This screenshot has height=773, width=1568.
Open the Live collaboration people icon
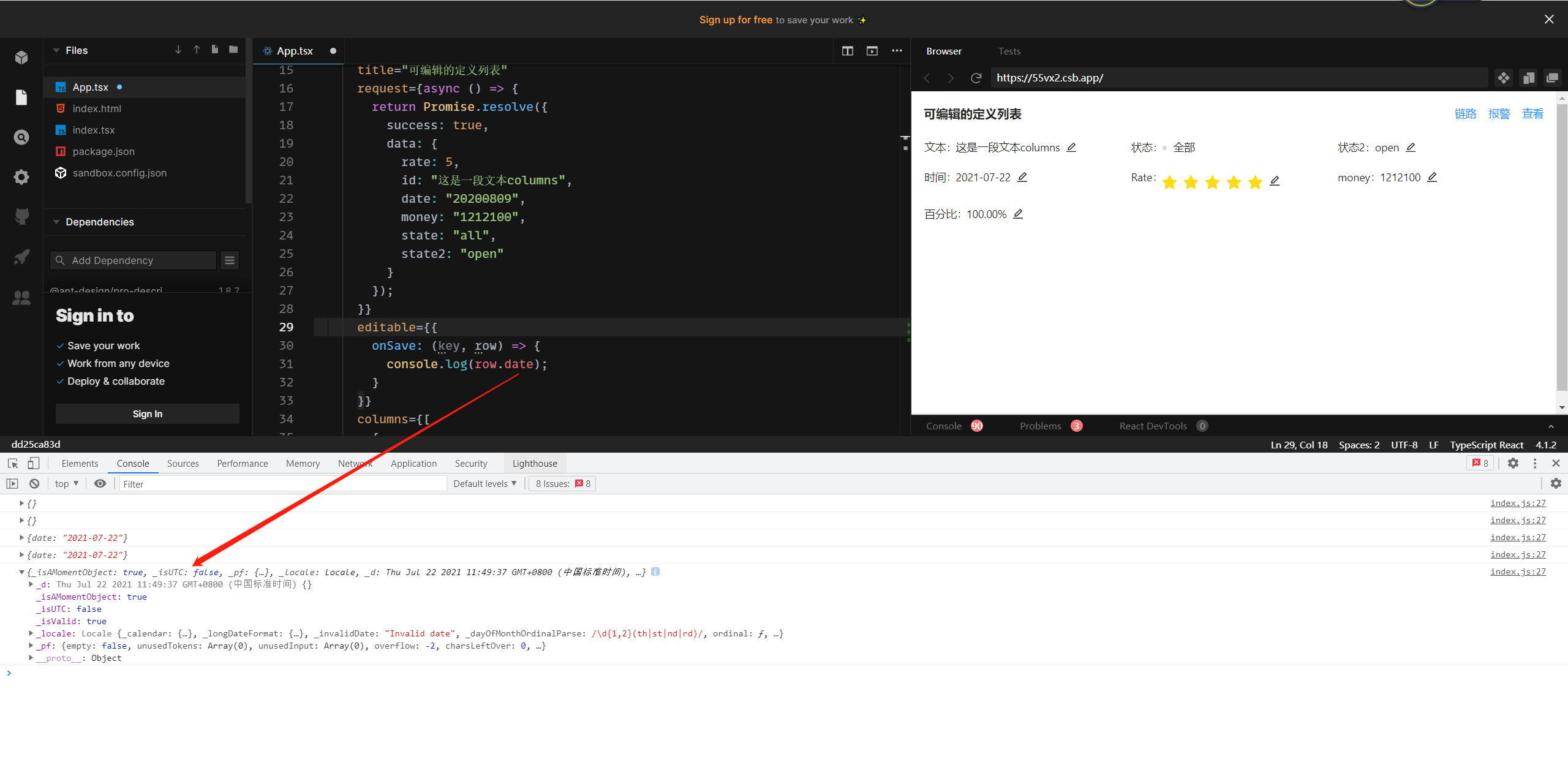coord(21,298)
